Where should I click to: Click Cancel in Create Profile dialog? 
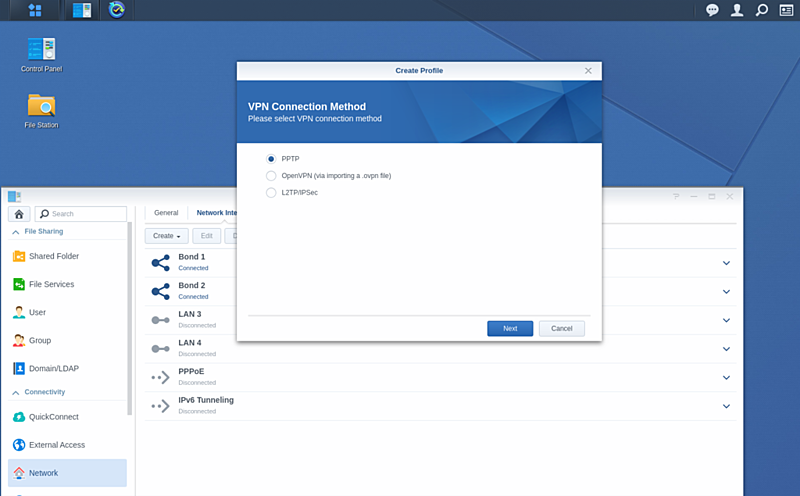click(x=561, y=329)
